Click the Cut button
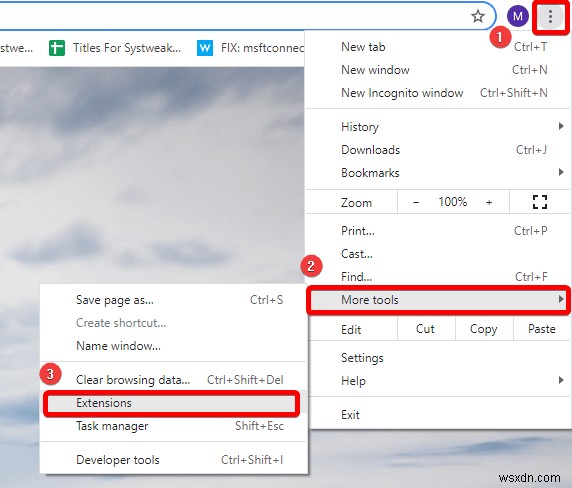Image resolution: width=572 pixels, height=488 pixels. [426, 329]
